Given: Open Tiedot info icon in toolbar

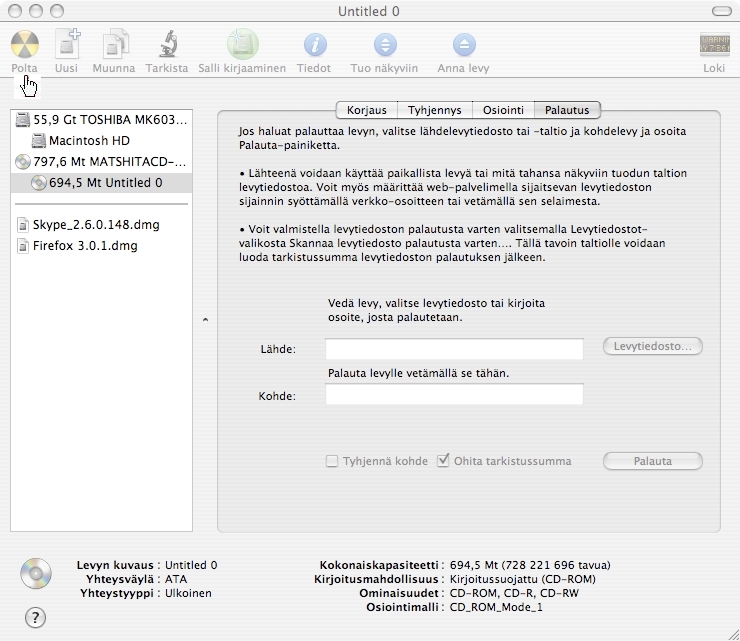Looking at the screenshot, I should click(x=315, y=45).
